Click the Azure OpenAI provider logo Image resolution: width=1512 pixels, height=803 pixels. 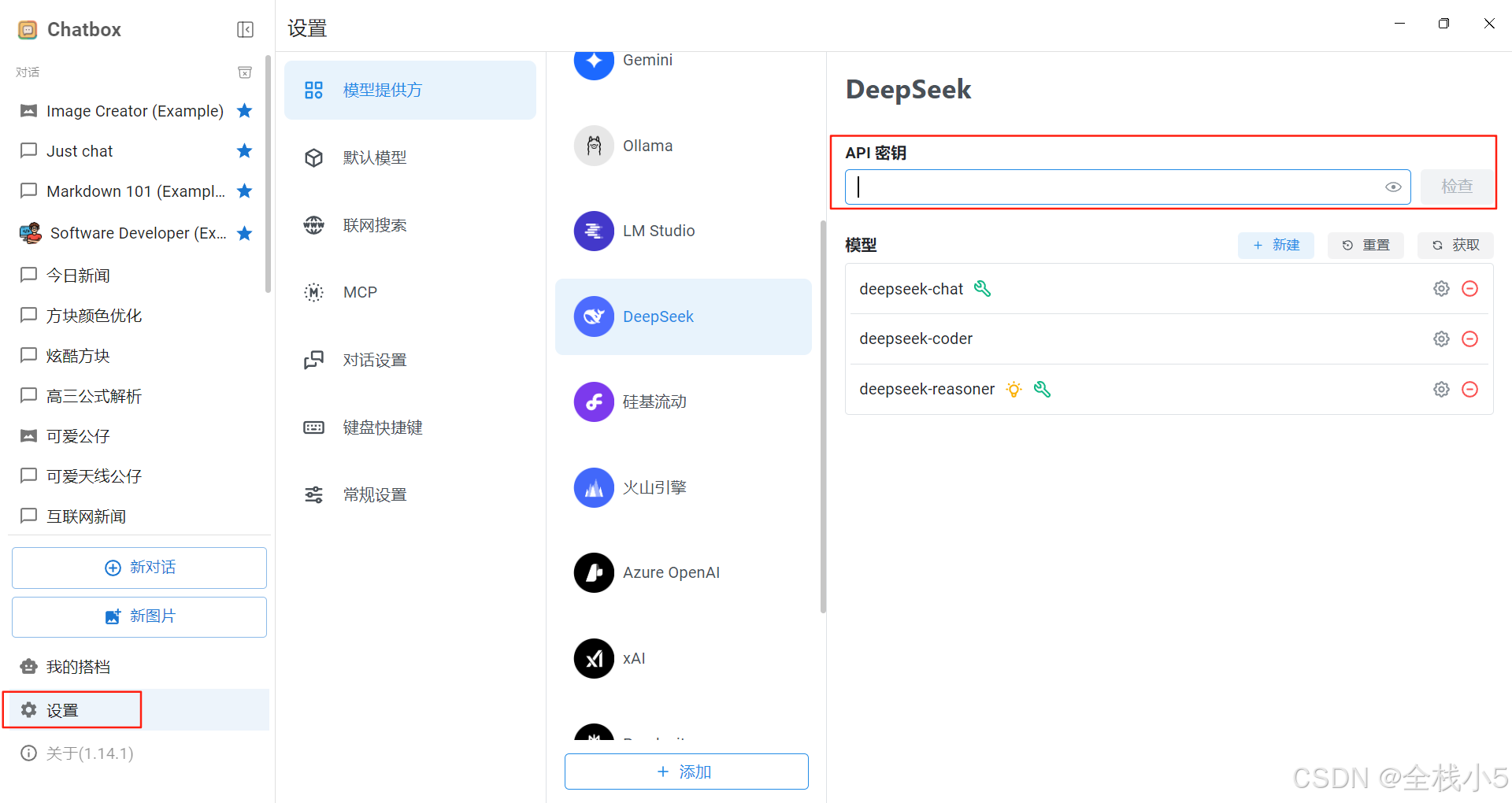(594, 572)
